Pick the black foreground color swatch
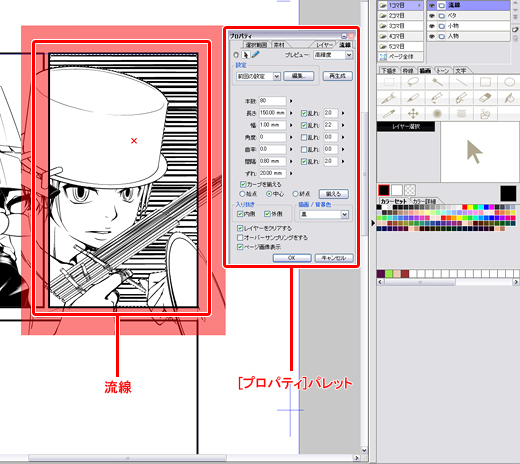Viewport: 520px width, 464px height. click(x=384, y=190)
